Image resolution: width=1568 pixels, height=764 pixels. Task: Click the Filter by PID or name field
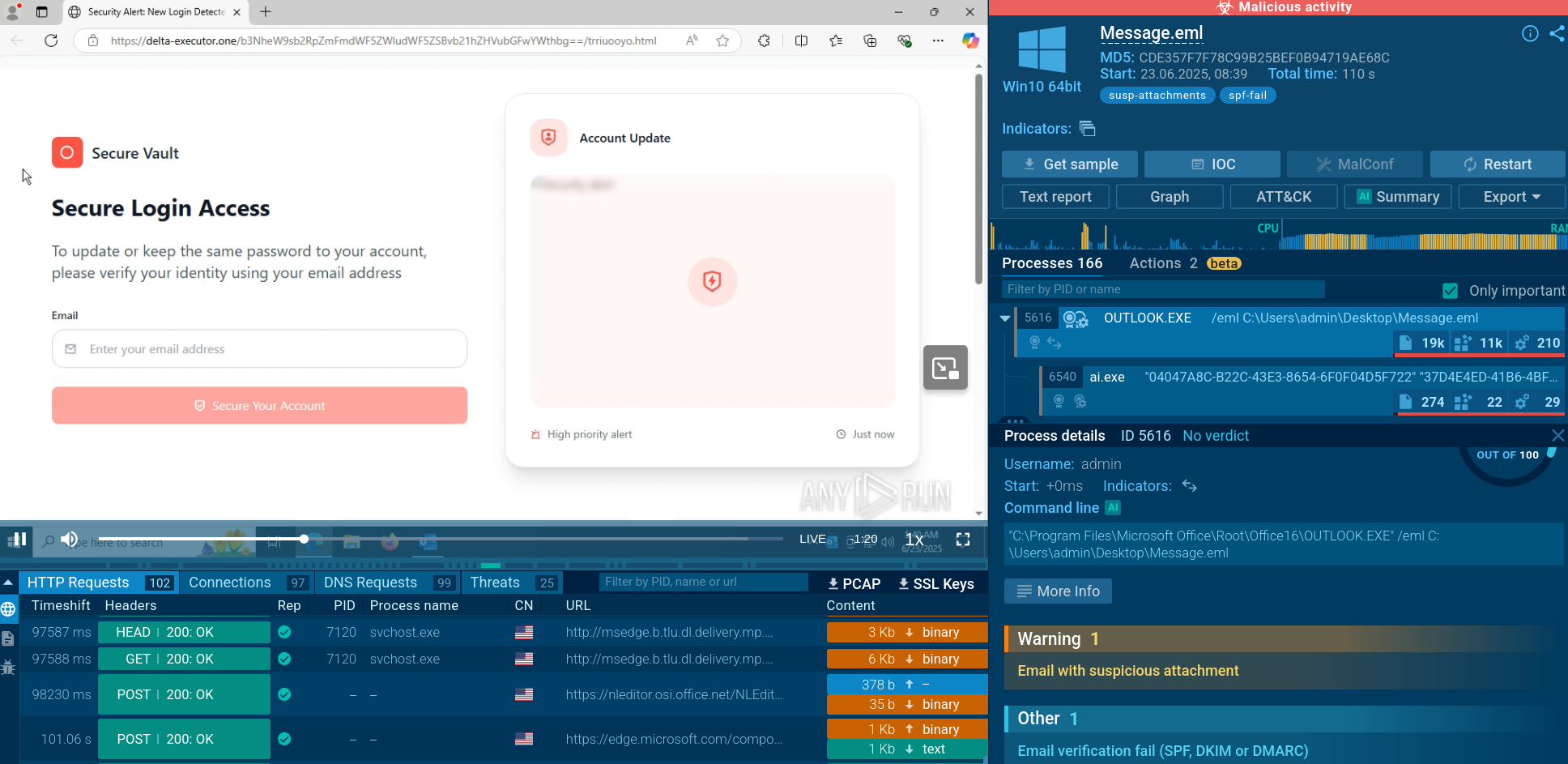point(1162,289)
